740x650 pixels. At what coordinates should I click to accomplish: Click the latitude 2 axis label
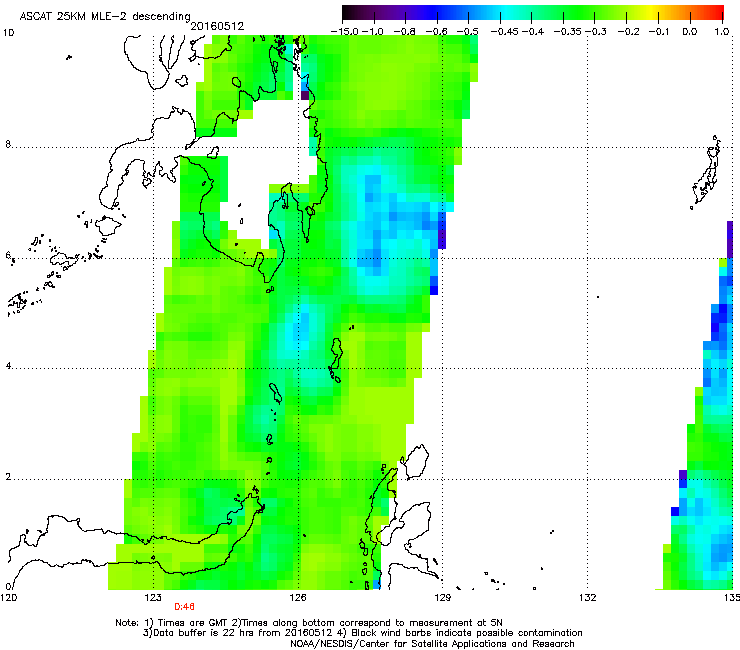pos(8,477)
